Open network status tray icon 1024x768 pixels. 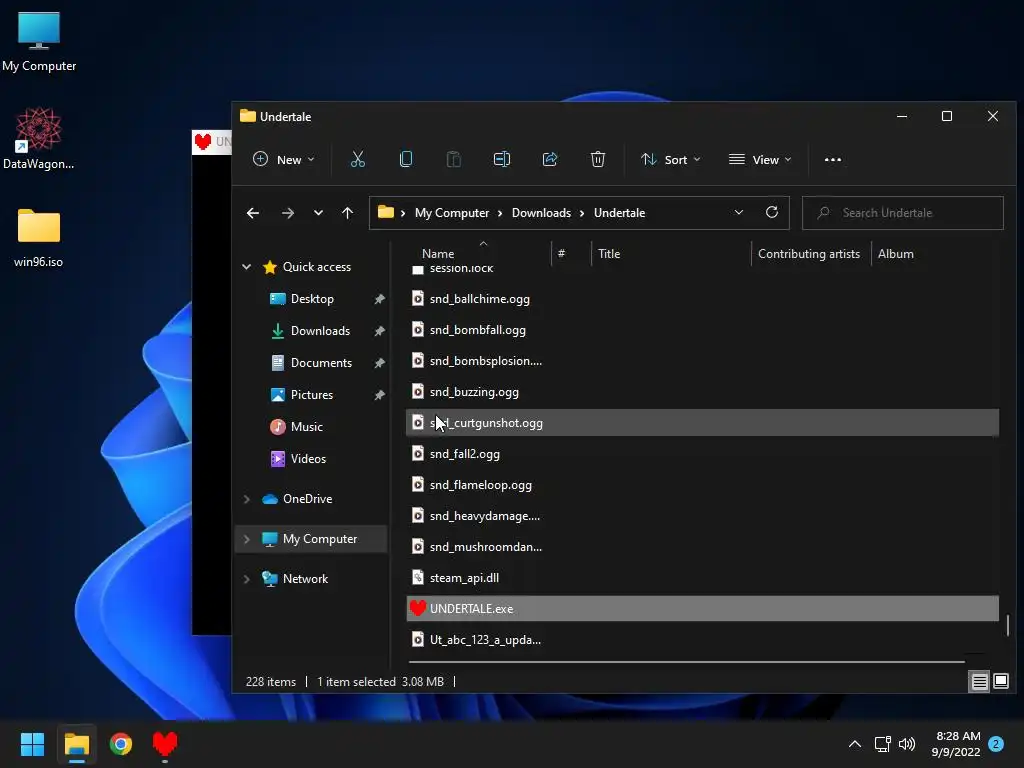pyautogui.click(x=882, y=744)
